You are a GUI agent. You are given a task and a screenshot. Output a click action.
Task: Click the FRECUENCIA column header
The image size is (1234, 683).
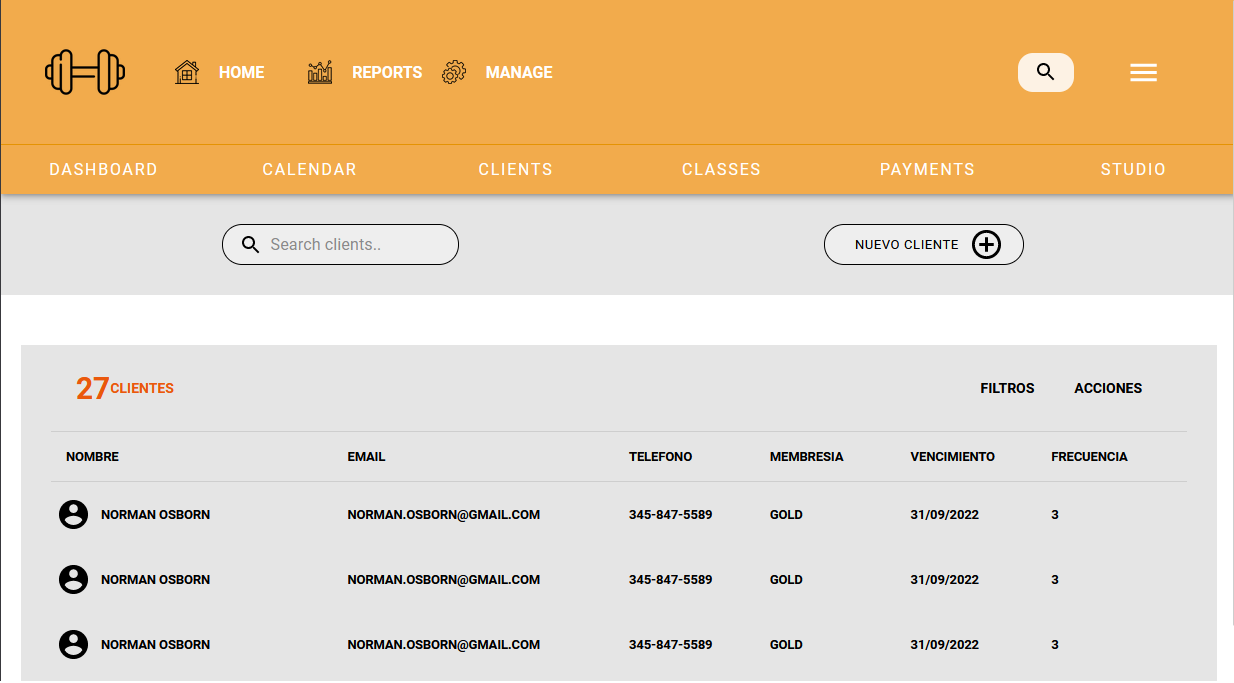[1090, 457]
